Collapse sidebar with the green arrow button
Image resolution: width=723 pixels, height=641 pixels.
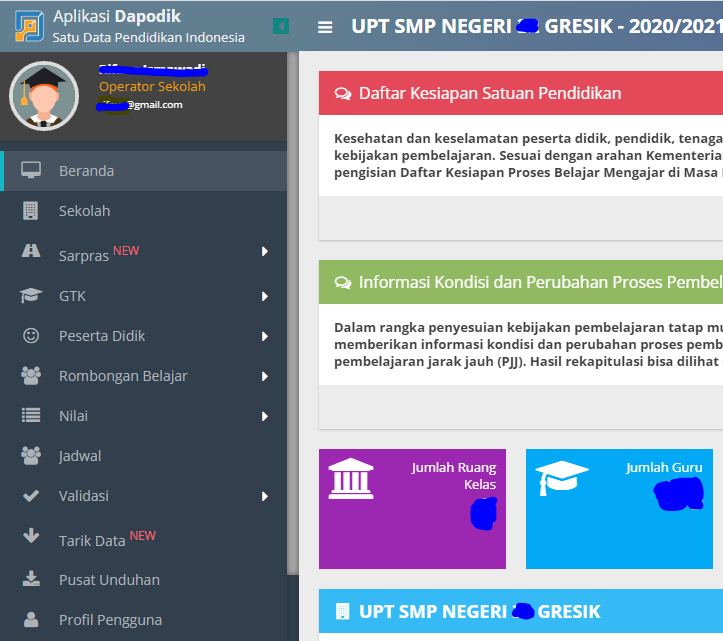(281, 26)
